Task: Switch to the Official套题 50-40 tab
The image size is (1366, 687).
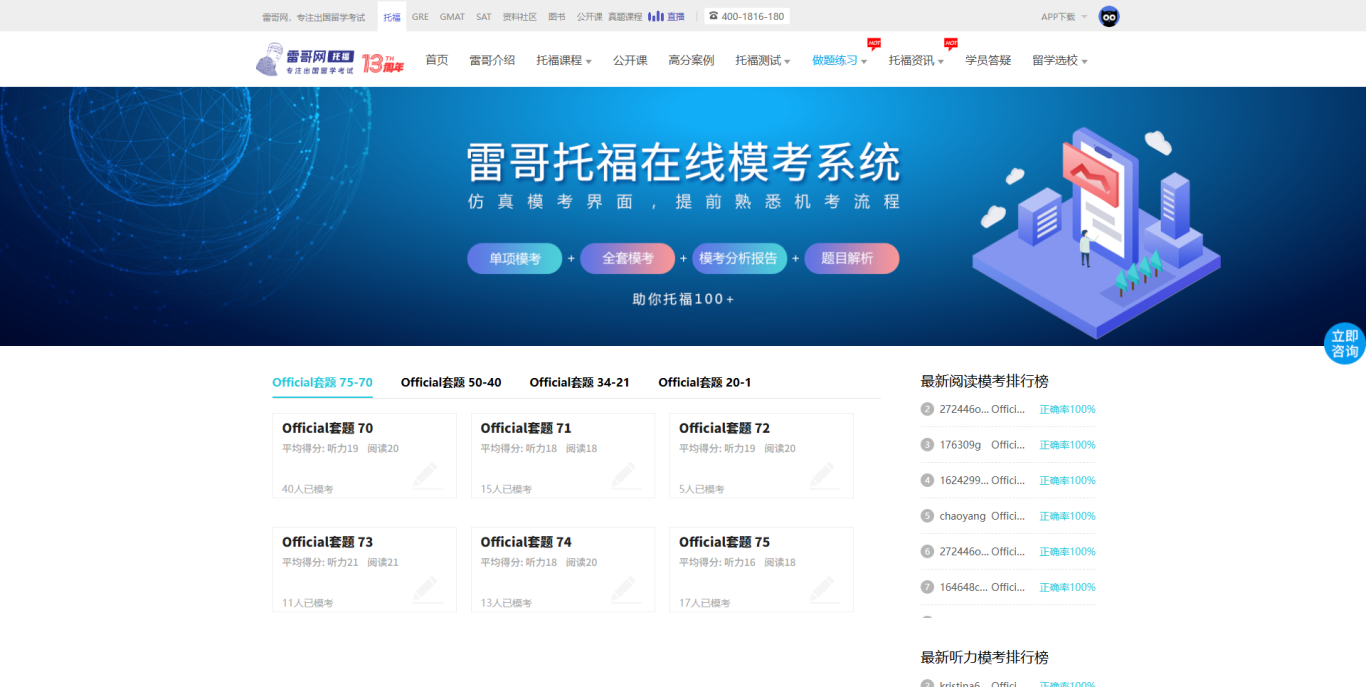Action: [x=451, y=382]
